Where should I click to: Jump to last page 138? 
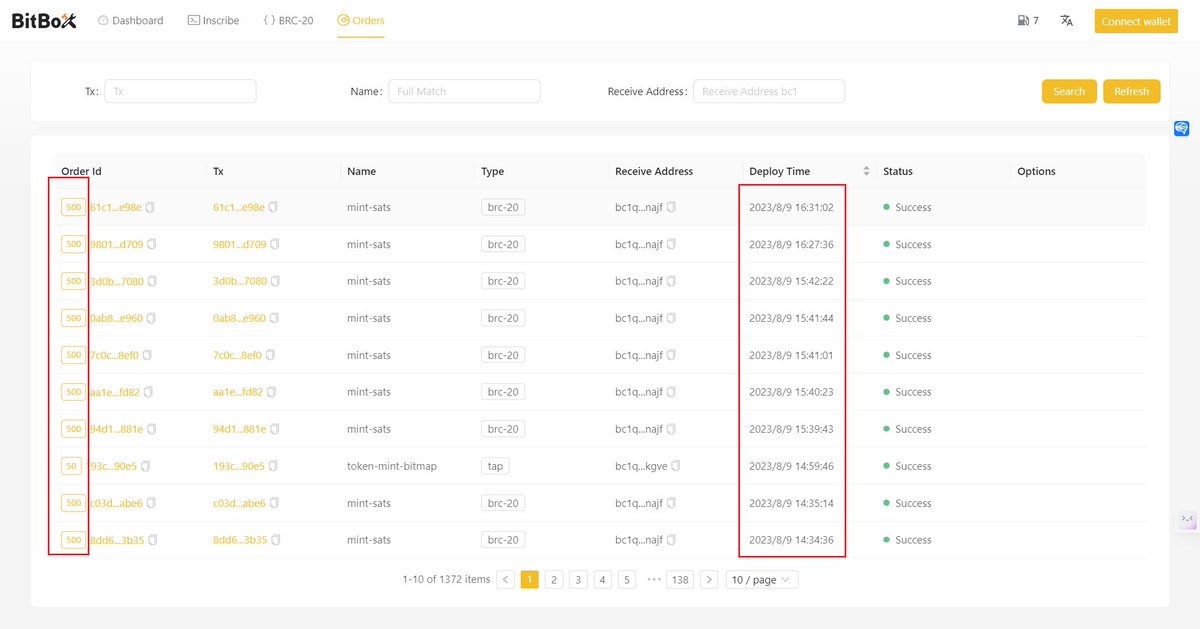[x=681, y=580]
